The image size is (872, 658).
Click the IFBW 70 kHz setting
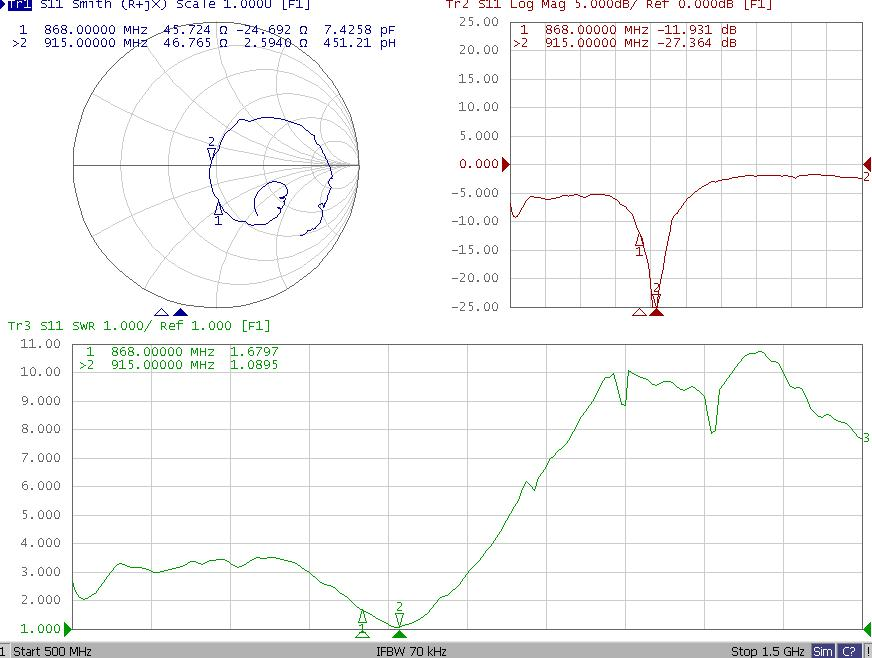(411, 651)
